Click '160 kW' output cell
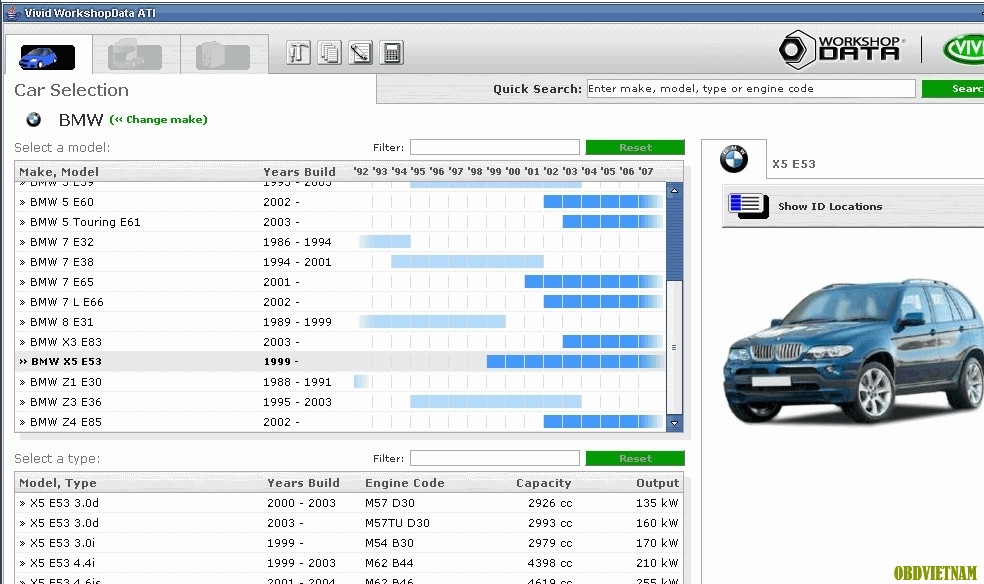Screen dimensions: 984x584 [x=657, y=523]
